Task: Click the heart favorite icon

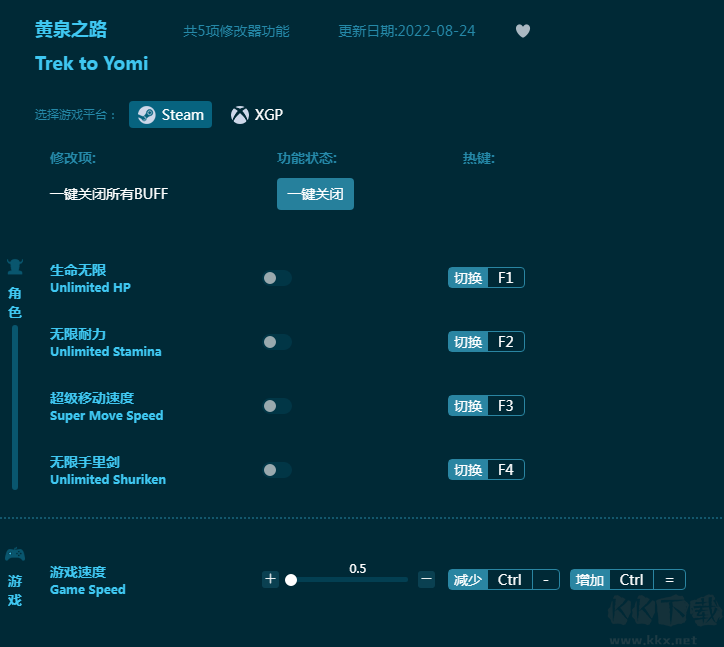Action: click(523, 31)
